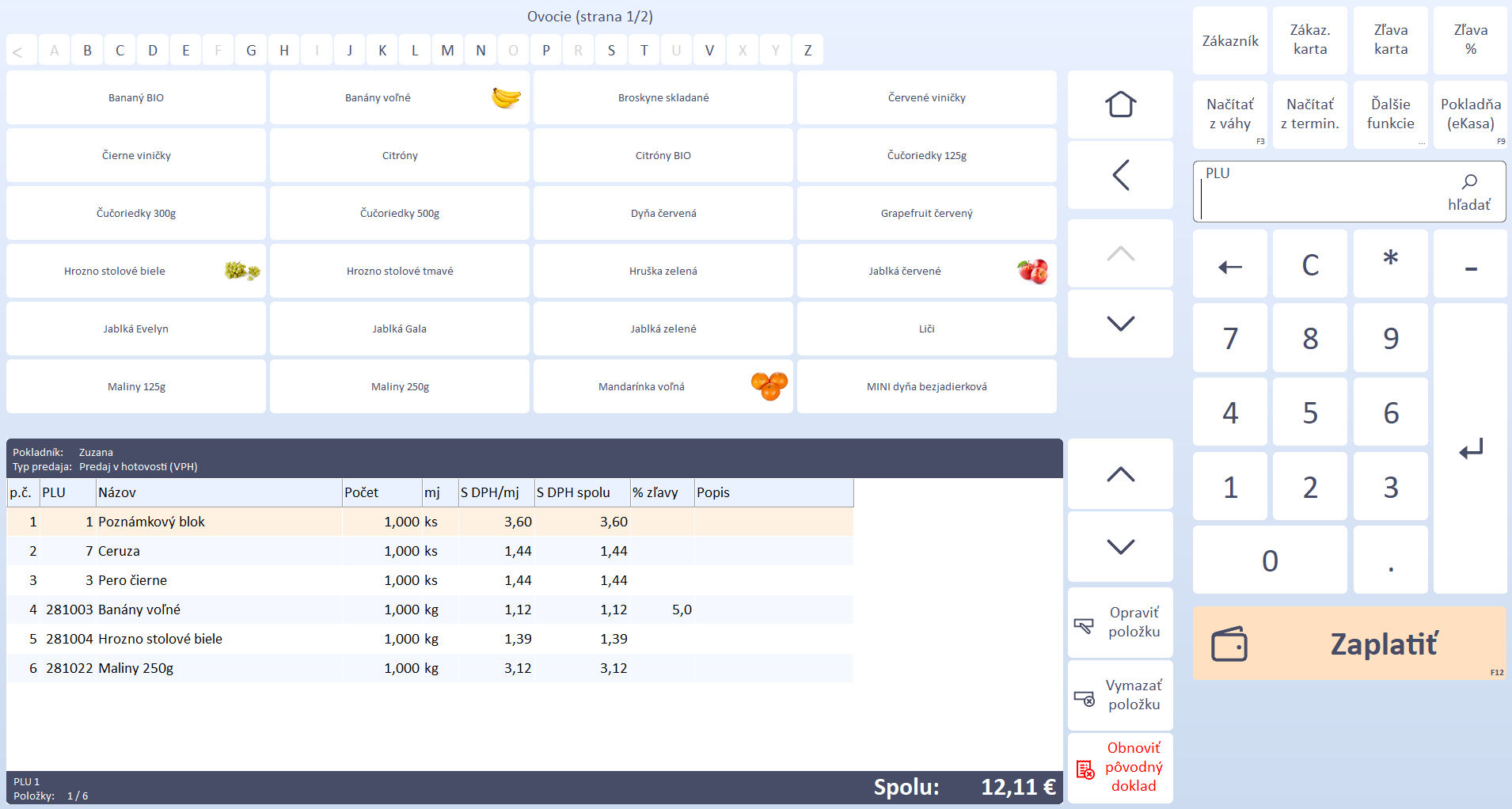Click Opraviť položku to edit item

1120,622
